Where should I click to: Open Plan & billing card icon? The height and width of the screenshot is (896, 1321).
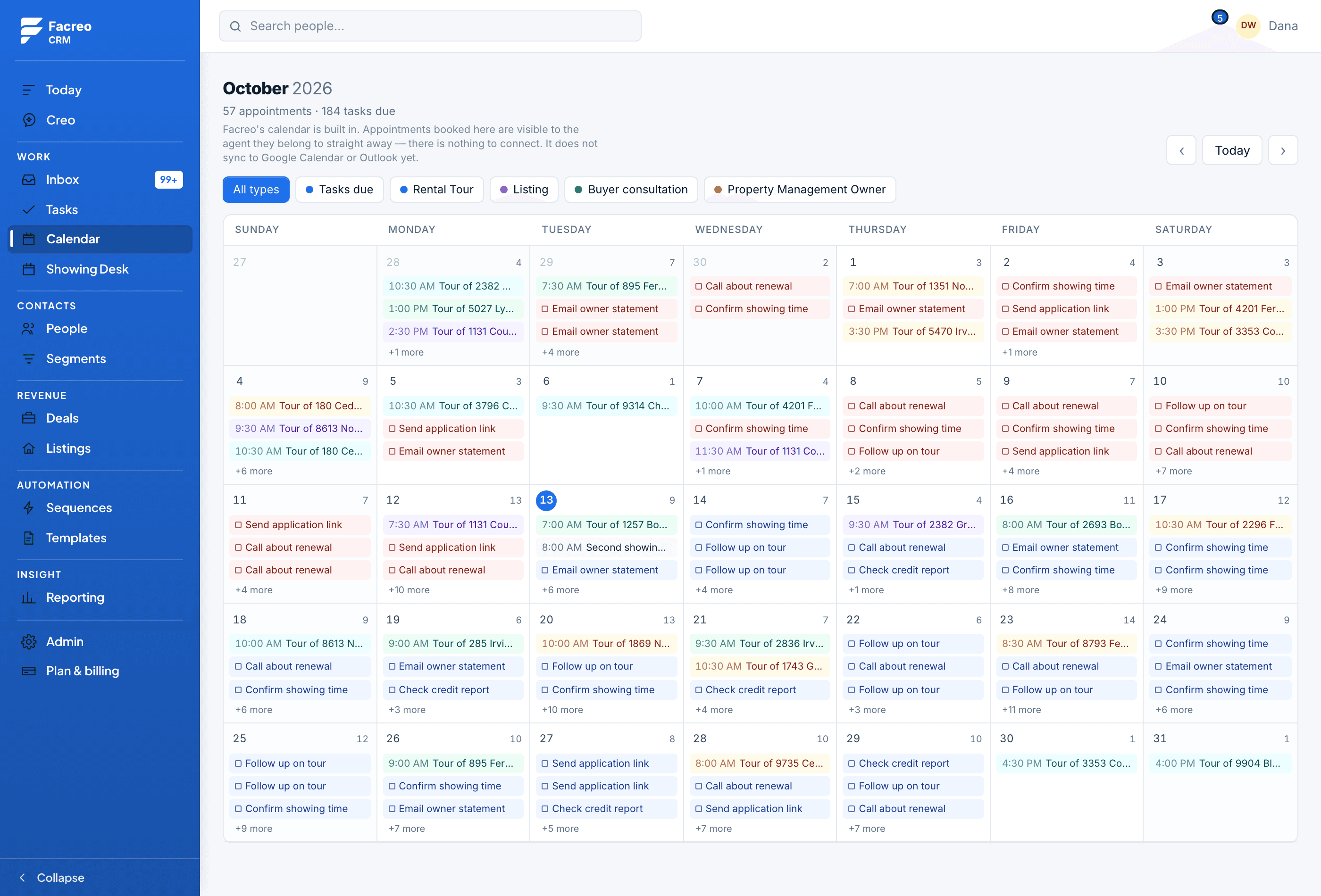pyautogui.click(x=28, y=671)
